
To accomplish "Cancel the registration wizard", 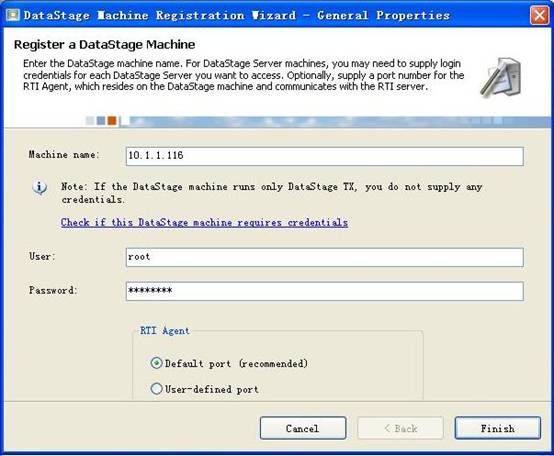I will click(303, 428).
